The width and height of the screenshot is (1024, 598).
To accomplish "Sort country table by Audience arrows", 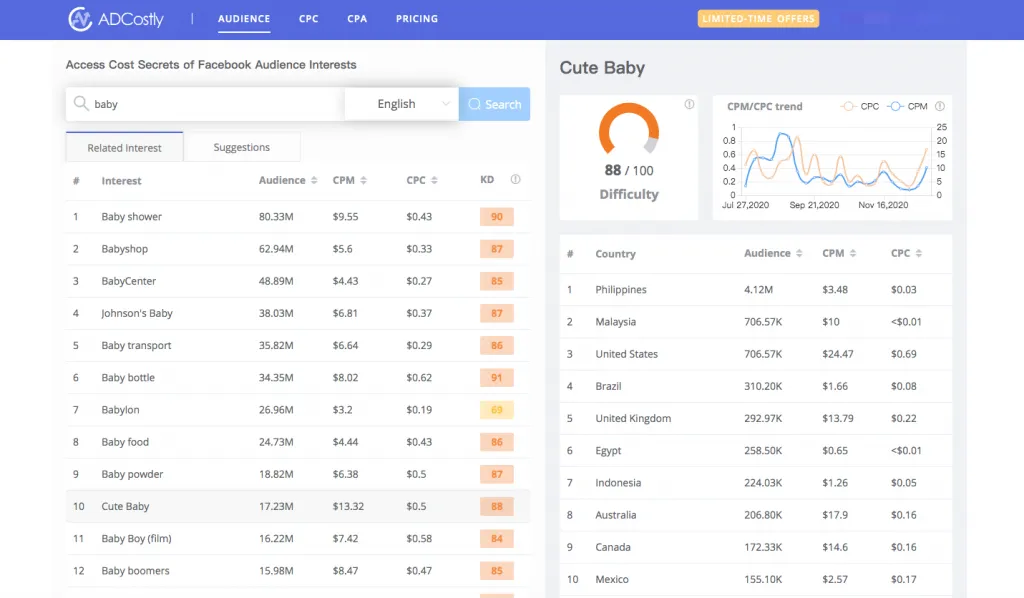I will [x=799, y=254].
